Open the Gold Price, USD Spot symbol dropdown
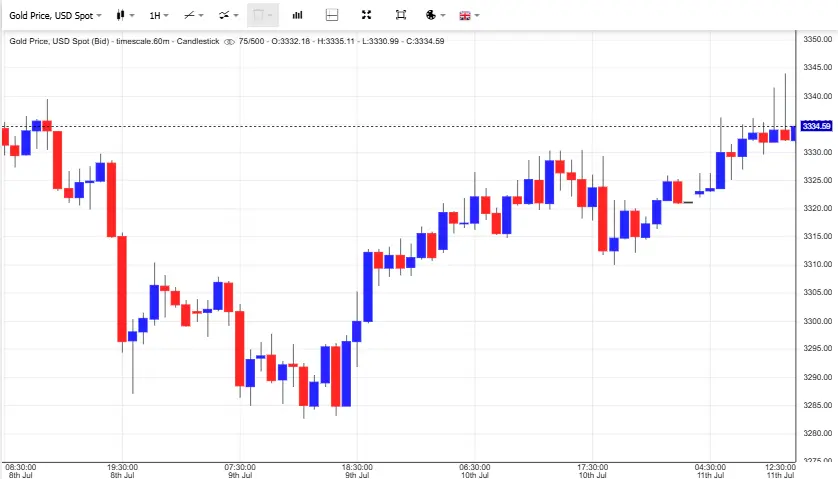This screenshot has width=838, height=479. click(x=57, y=15)
